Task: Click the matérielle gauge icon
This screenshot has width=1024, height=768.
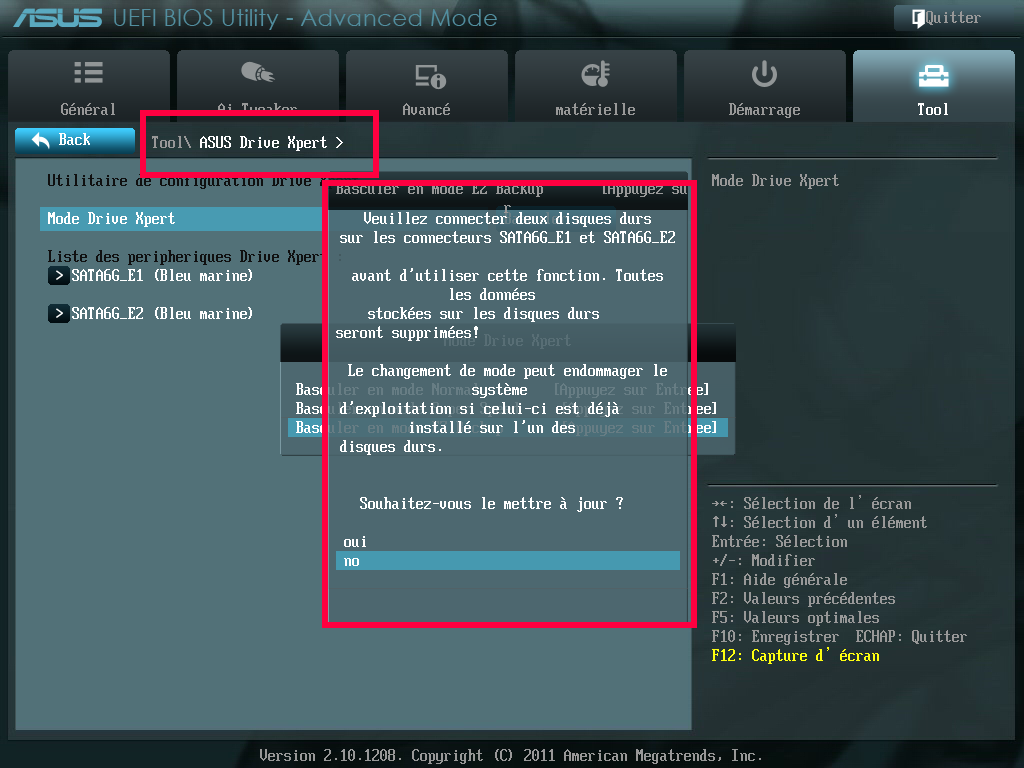Action: [x=596, y=74]
